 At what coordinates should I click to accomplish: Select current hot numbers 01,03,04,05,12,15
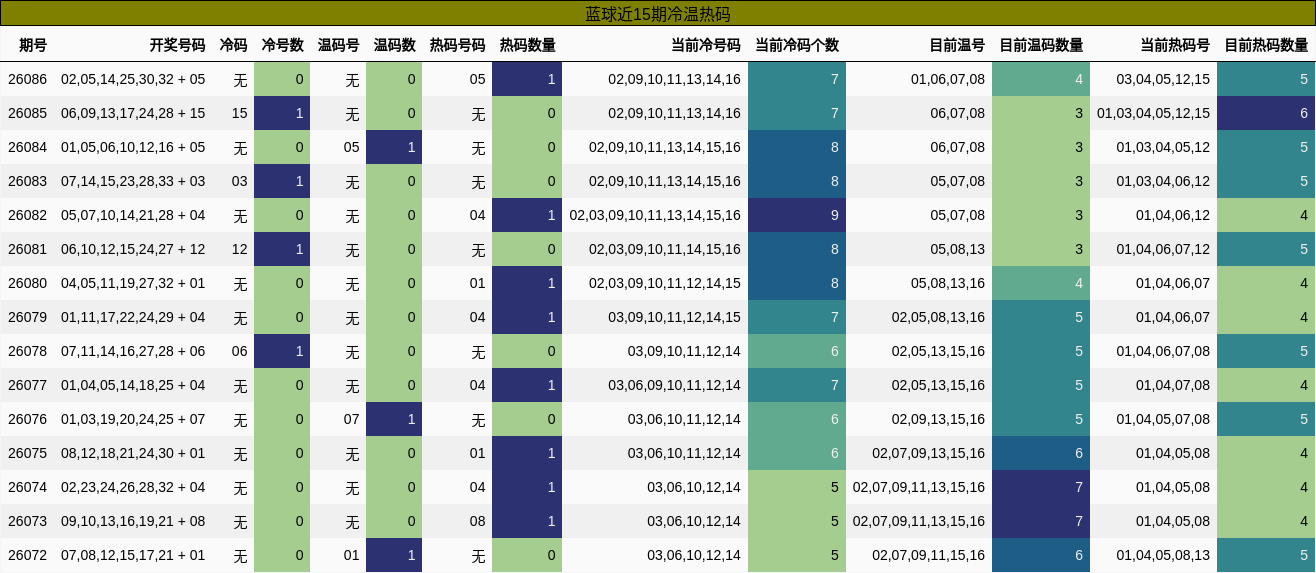click(x=1153, y=113)
